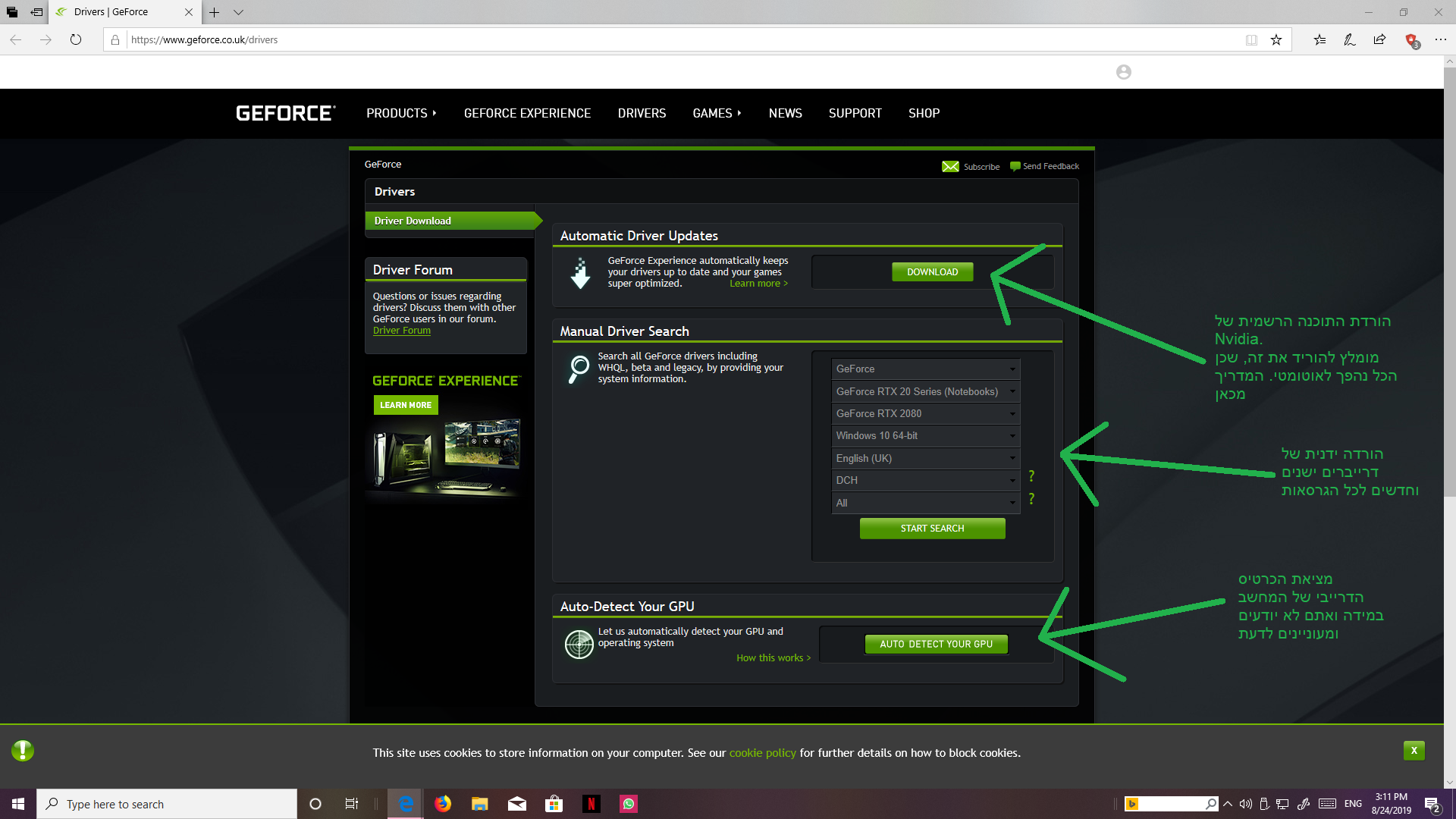
Task: Click the AUTO DETECT YOUR GPU button
Action: [936, 644]
